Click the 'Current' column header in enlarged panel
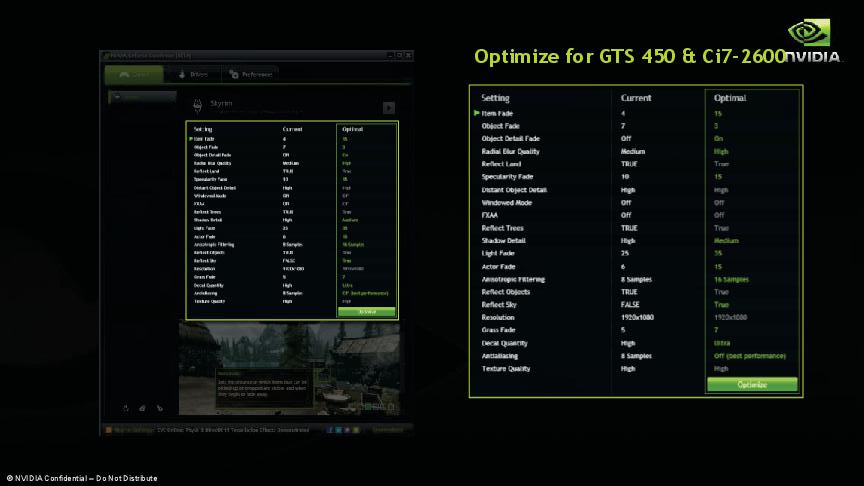The image size is (864, 486). [x=636, y=98]
